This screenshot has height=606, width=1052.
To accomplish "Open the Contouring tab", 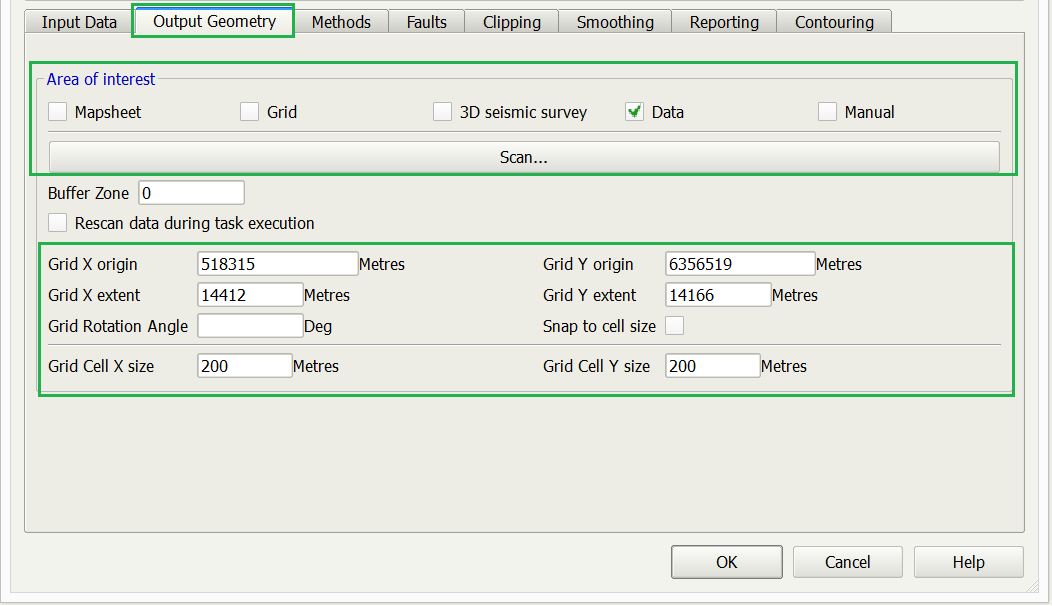I will 834,22.
